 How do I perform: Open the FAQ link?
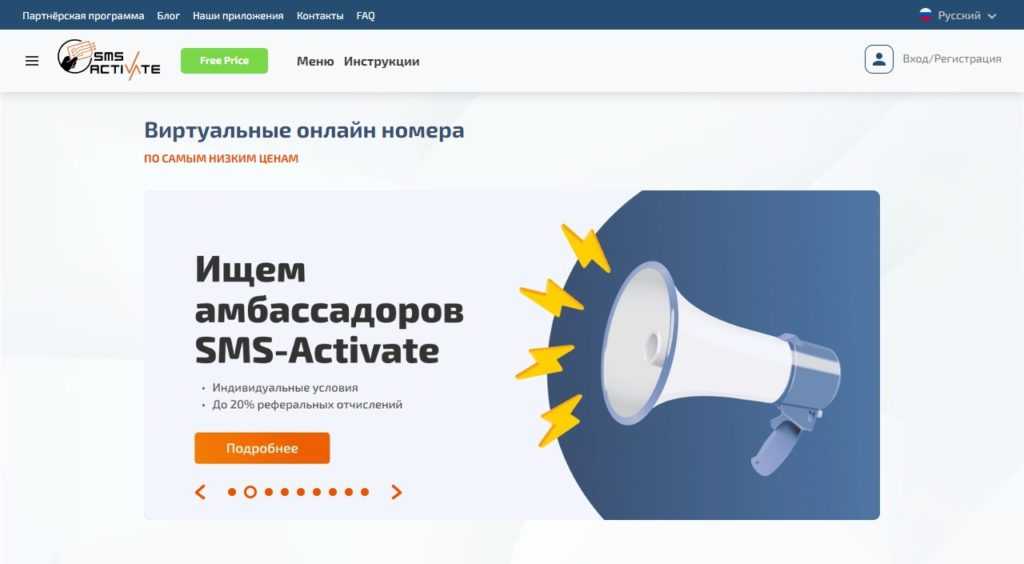click(366, 16)
